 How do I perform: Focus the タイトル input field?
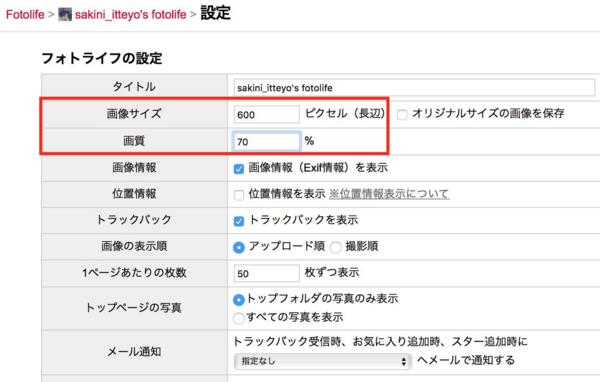pyautogui.click(x=414, y=88)
